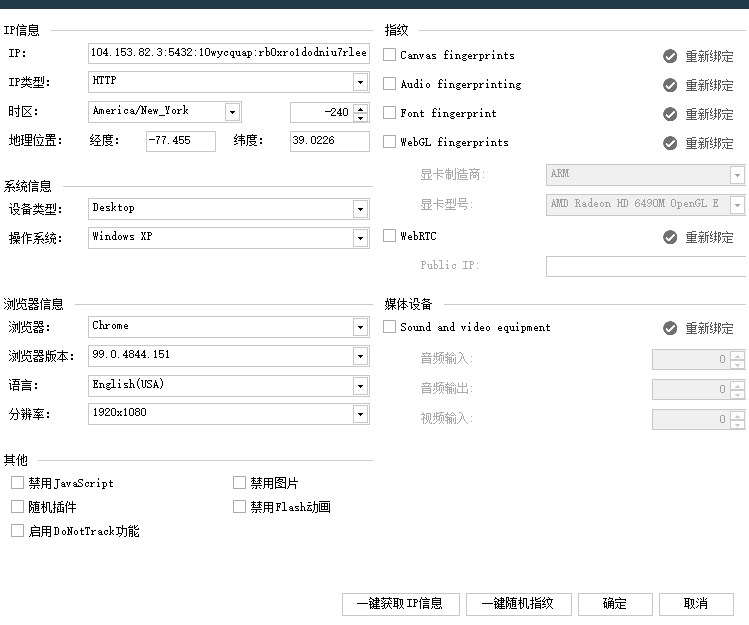The width and height of the screenshot is (749, 625).
Task: Click rebind check icon next to Font fingerprint
Action: (x=670, y=114)
